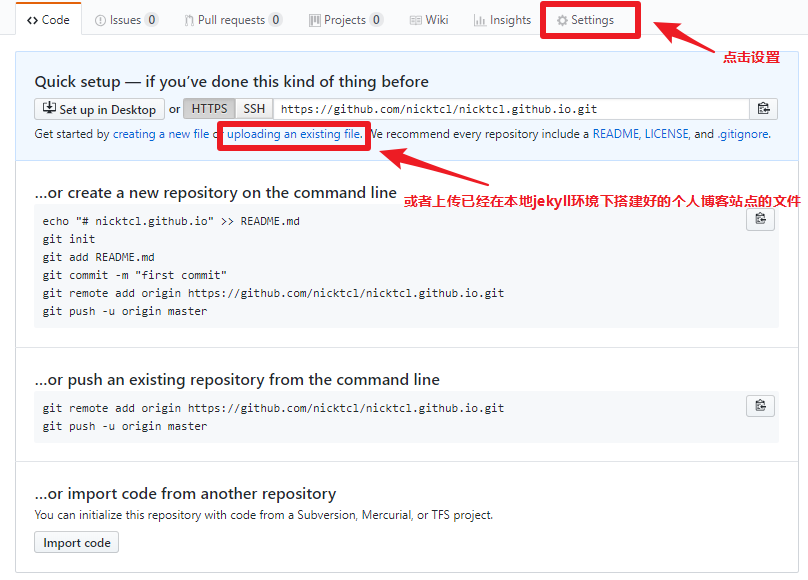808x580 pixels.
Task: Switch clone URL to SSH
Action: click(254, 109)
